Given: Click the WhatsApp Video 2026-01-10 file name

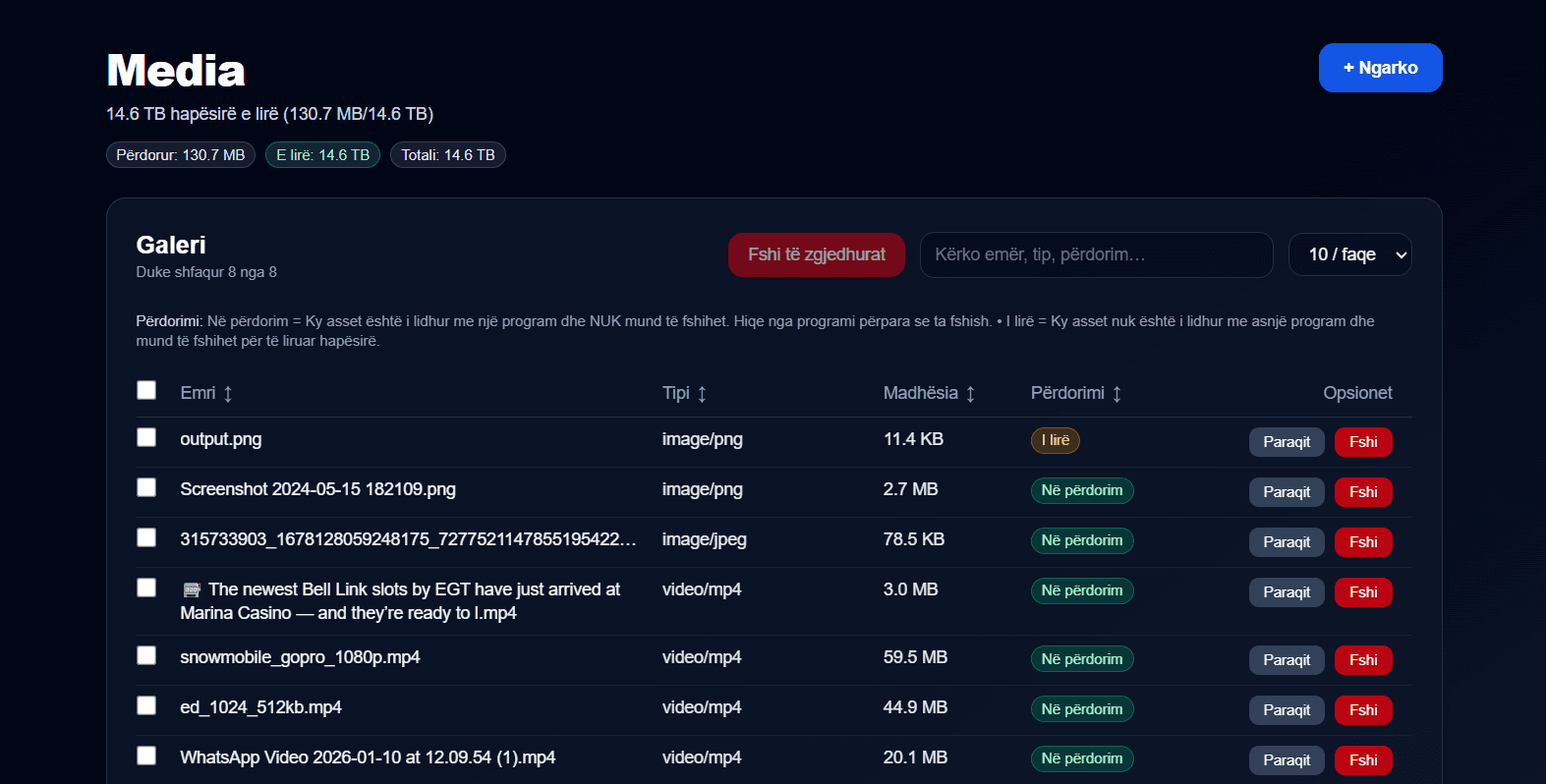Looking at the screenshot, I should [368, 757].
